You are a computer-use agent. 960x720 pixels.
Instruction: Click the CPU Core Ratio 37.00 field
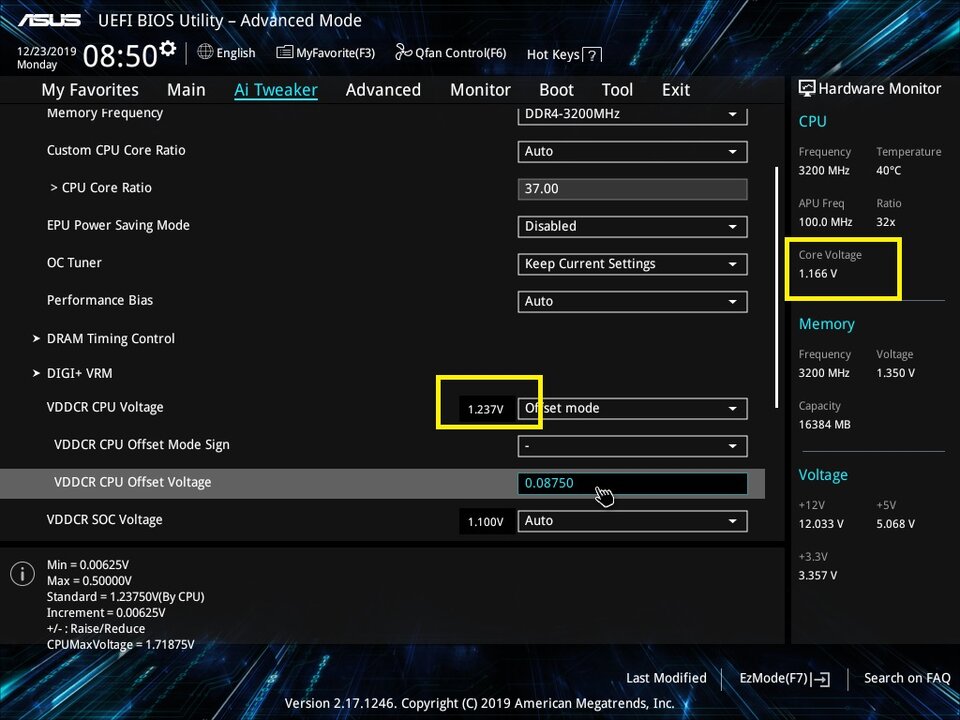[632, 189]
